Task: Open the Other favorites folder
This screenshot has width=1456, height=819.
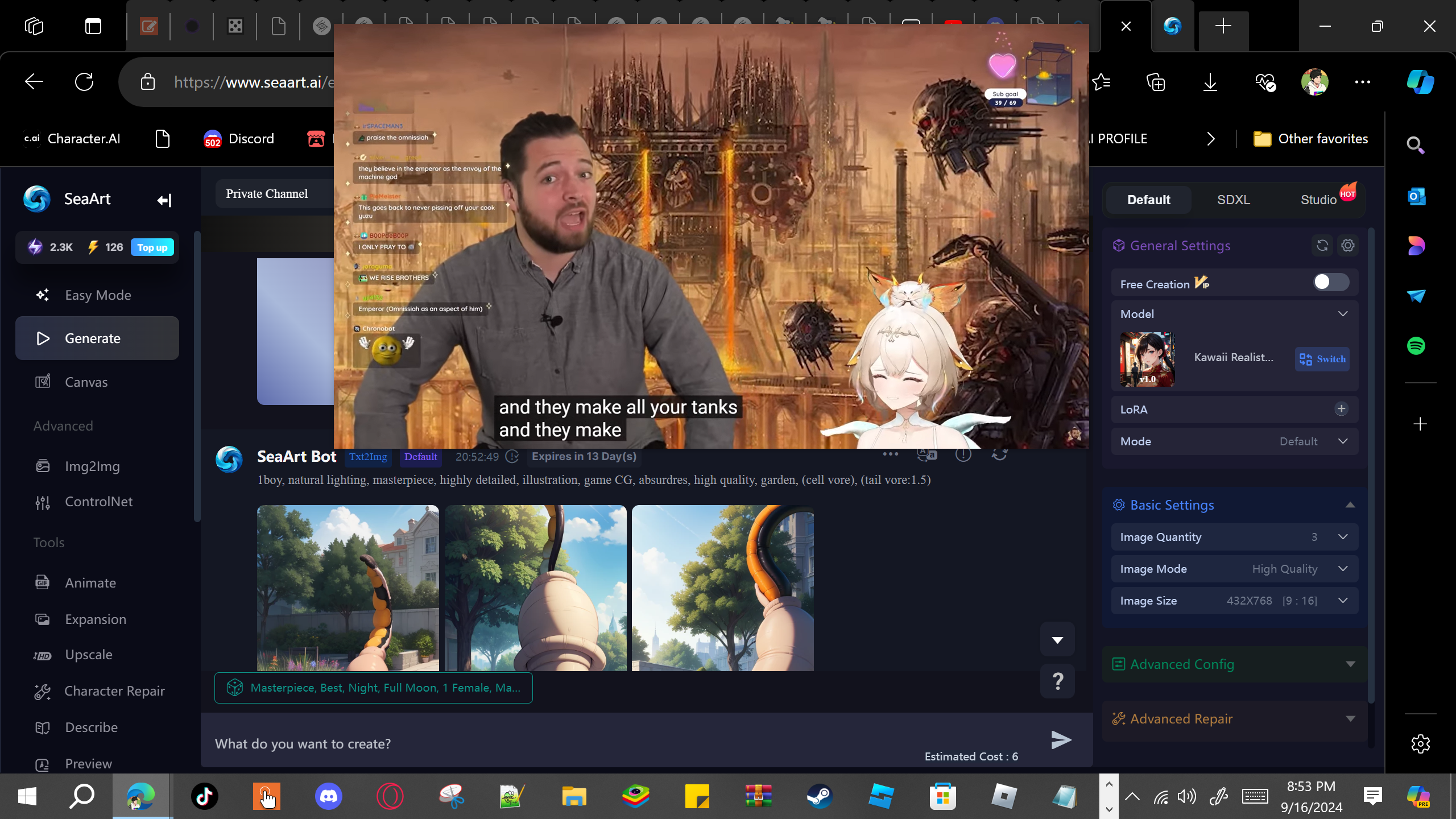Action: [x=1310, y=139]
